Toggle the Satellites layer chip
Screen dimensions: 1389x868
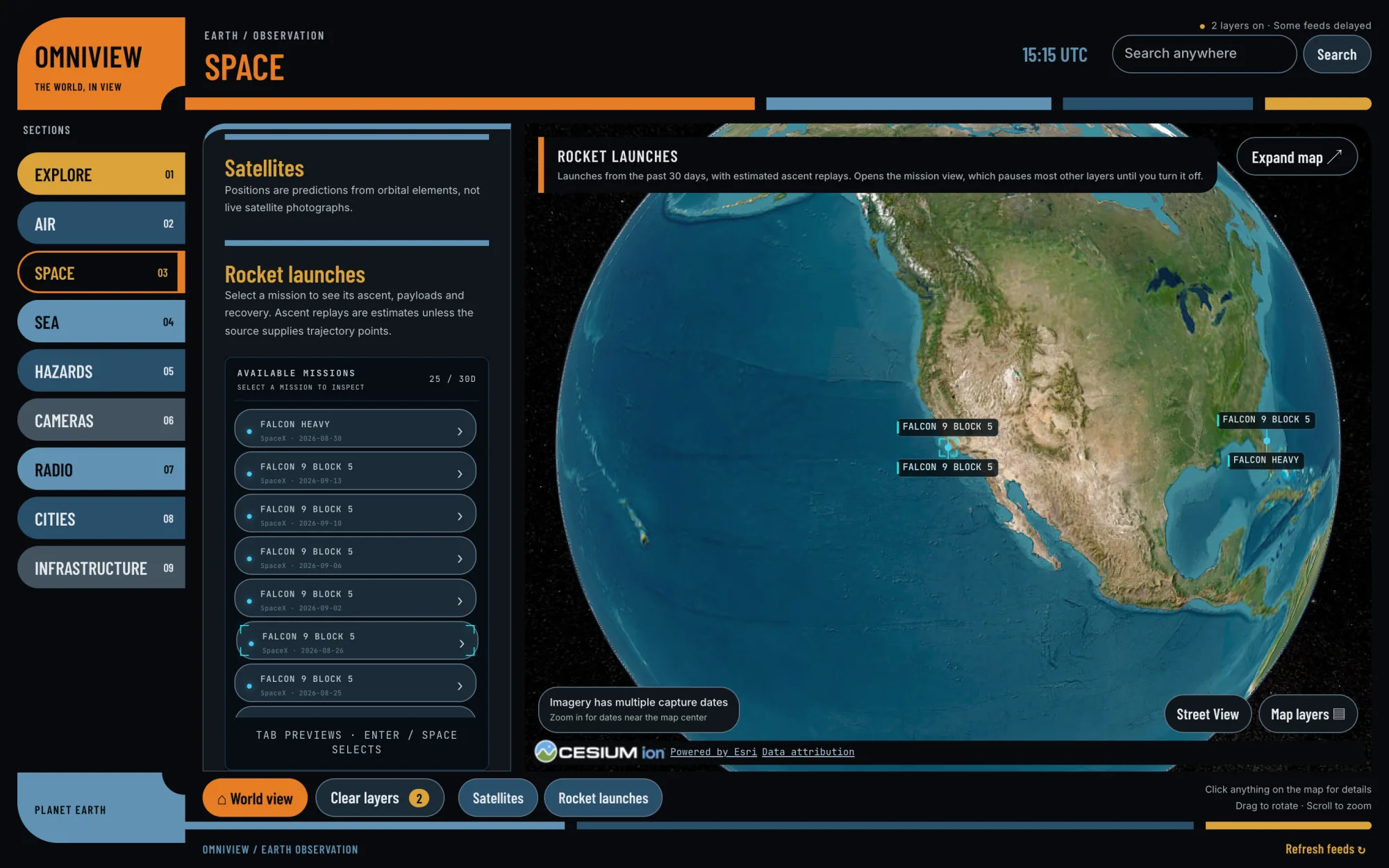[498, 799]
